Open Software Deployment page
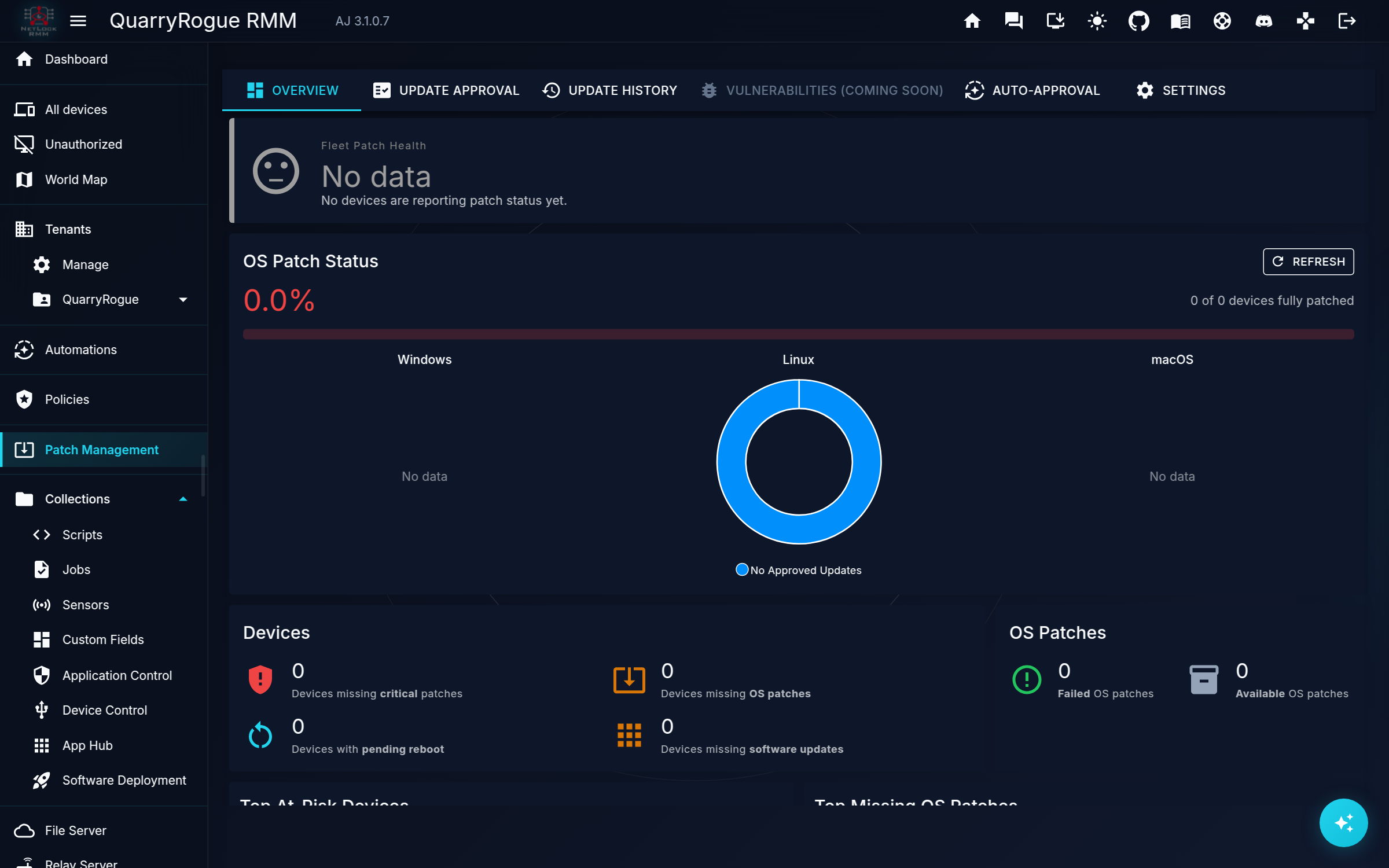The width and height of the screenshot is (1389, 868). click(104, 780)
